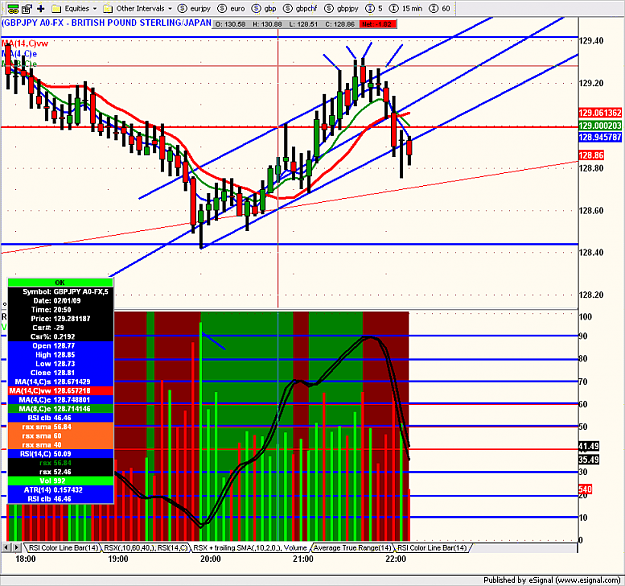Click the 21:00 time axis label
Viewport: 625px width, 586px height.
[303, 559]
